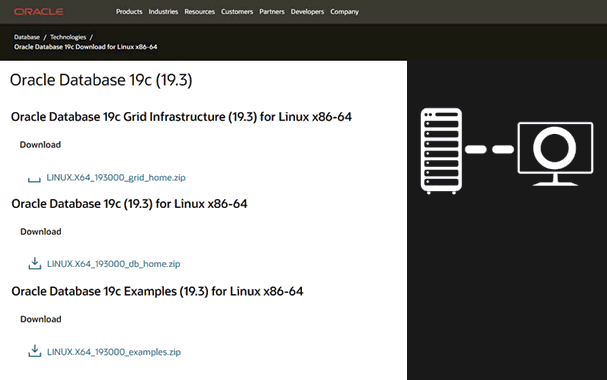This screenshot has width=607, height=380.
Task: Open the Partners menu
Action: [272, 12]
